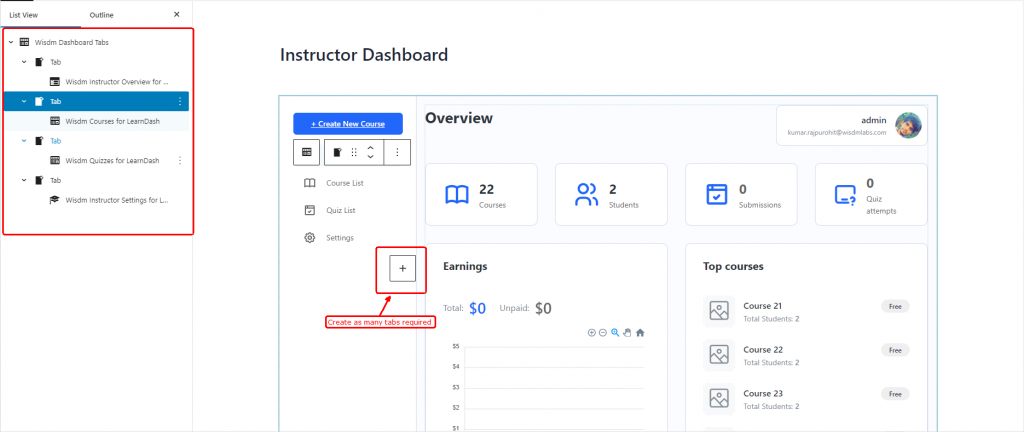Click chart zoom in icon
The image size is (1024, 432).
592,332
